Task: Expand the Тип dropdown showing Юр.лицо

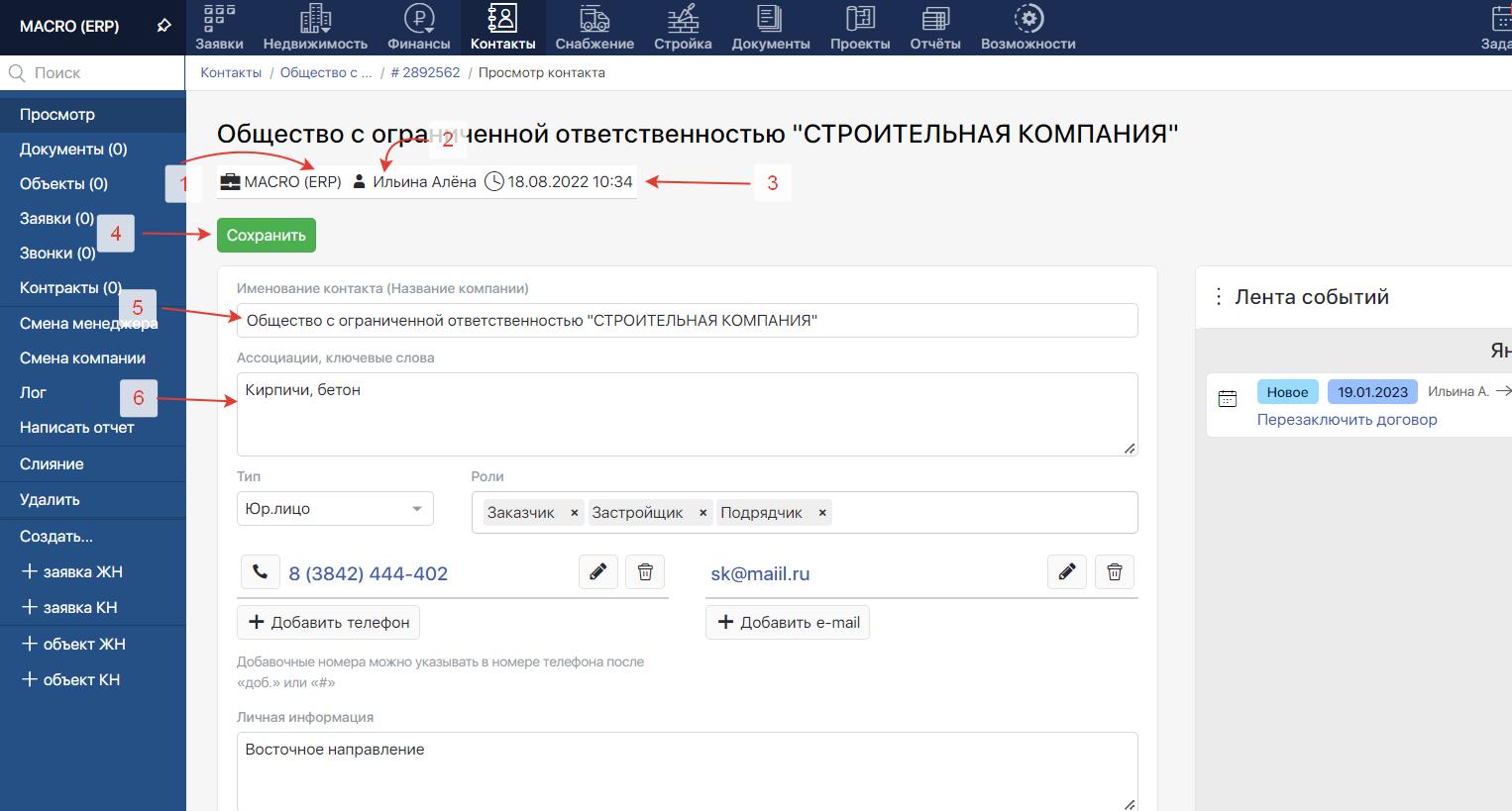Action: [x=335, y=509]
